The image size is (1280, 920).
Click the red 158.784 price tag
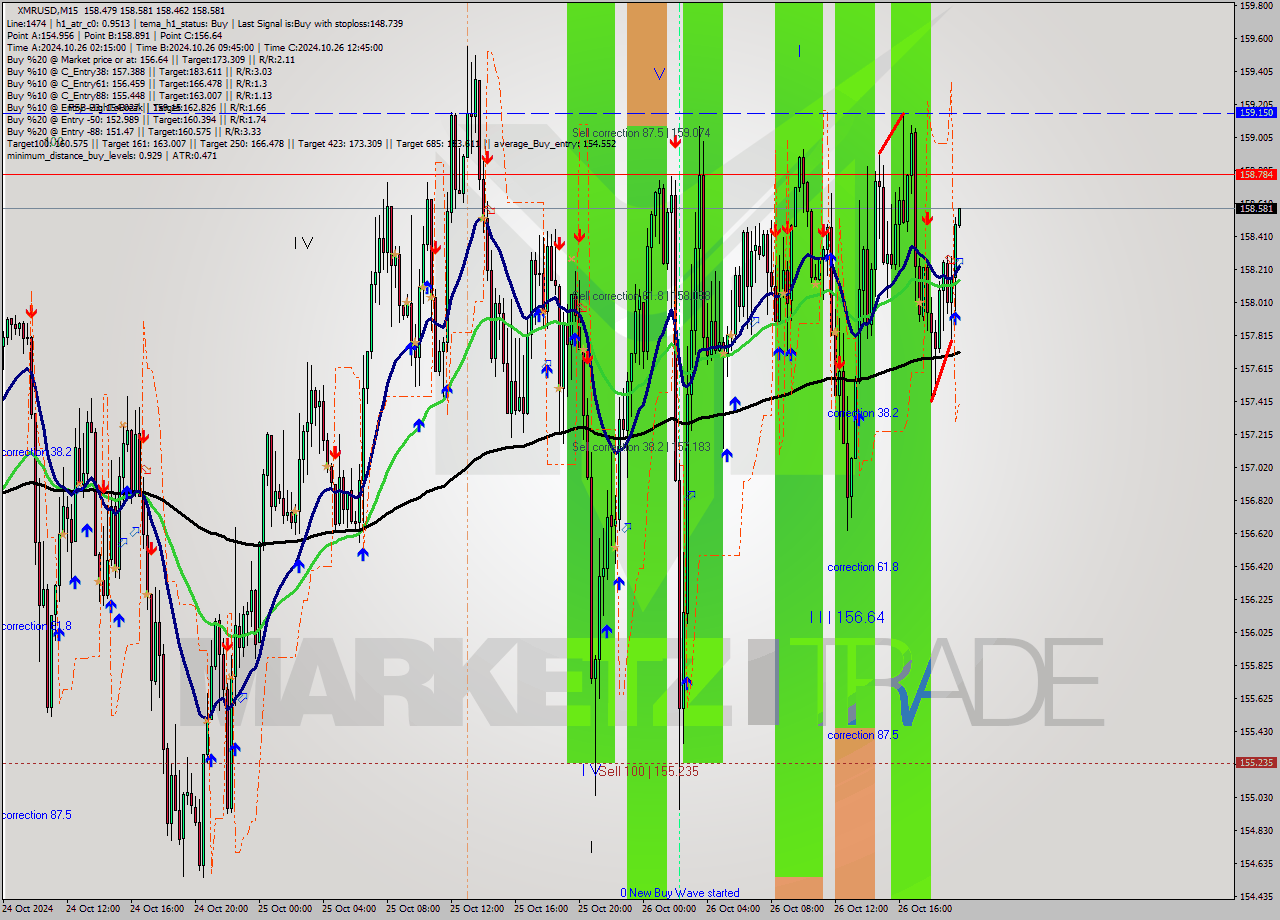coord(1256,174)
